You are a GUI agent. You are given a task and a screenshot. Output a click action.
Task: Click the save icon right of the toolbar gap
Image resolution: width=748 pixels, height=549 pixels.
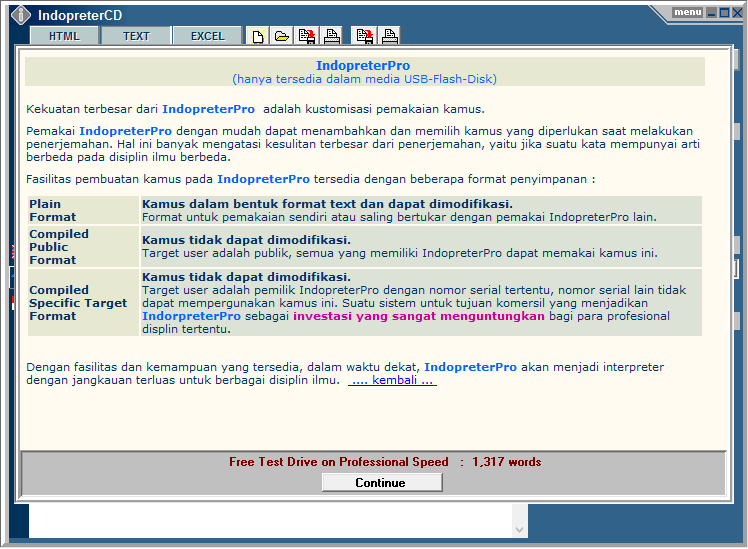[365, 36]
